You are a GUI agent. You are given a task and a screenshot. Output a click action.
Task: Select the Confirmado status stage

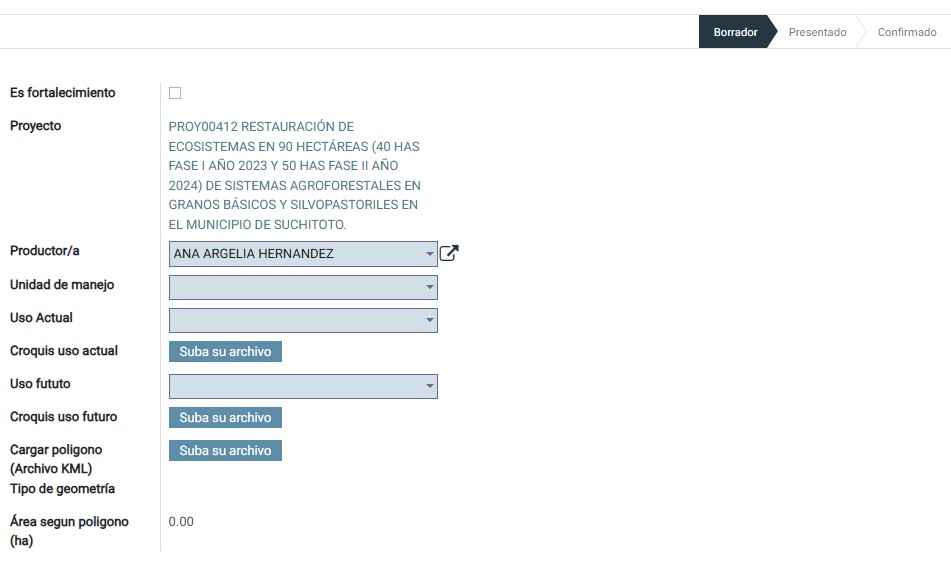[x=906, y=32]
